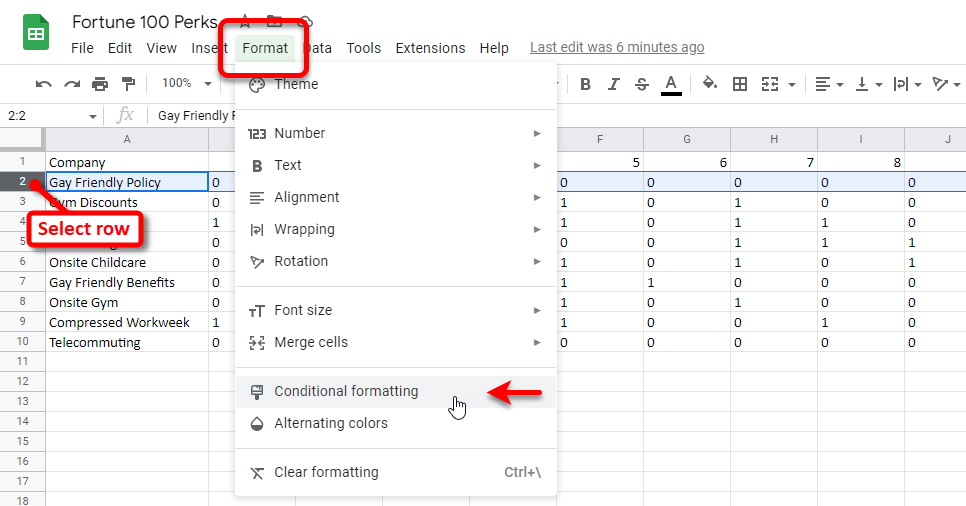Click the Compressed Workweek cell
966x506 pixels.
coord(127,322)
